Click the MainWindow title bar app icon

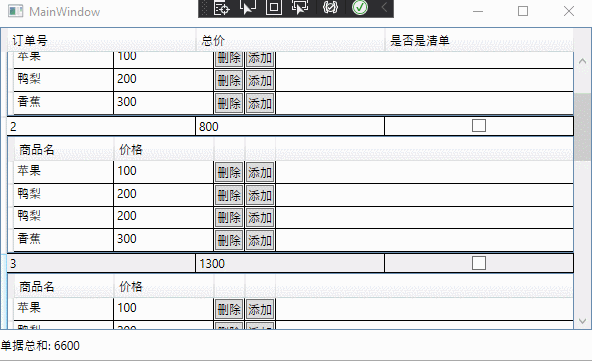pyautogui.click(x=15, y=11)
